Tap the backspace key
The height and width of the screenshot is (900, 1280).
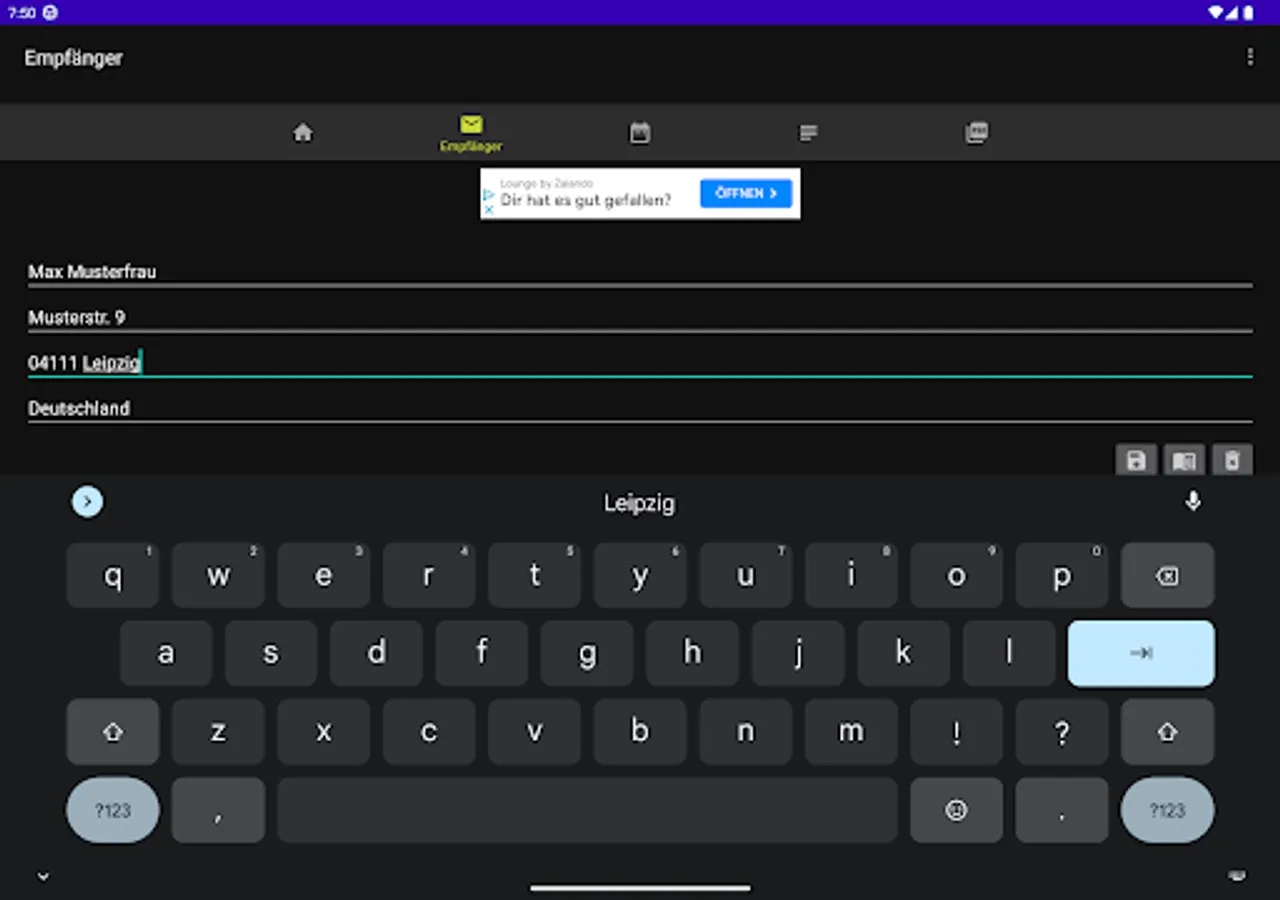click(1167, 576)
